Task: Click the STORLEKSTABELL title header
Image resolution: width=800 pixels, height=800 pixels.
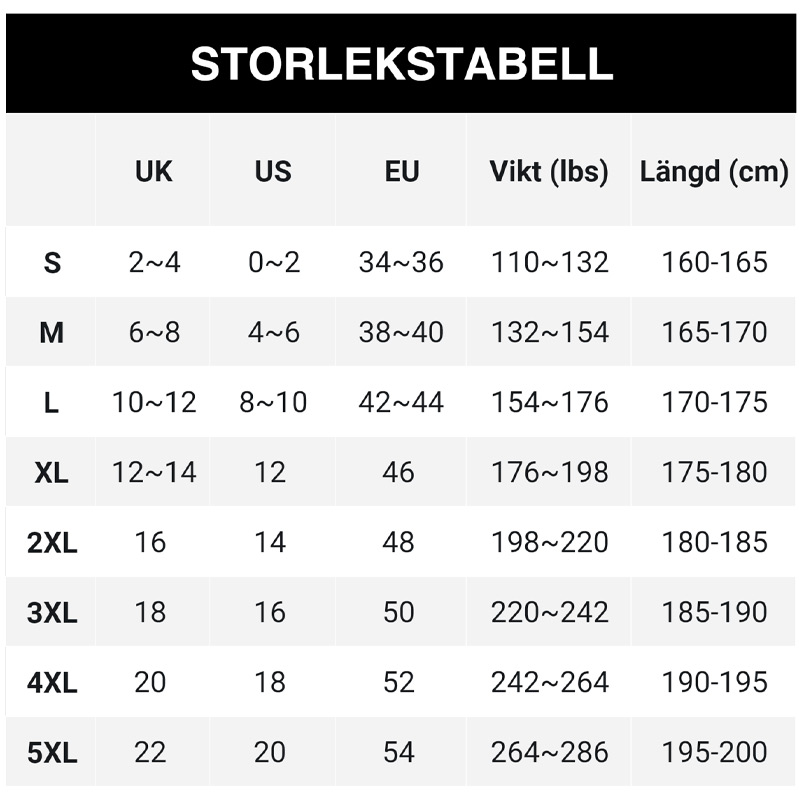Action: [x=401, y=64]
